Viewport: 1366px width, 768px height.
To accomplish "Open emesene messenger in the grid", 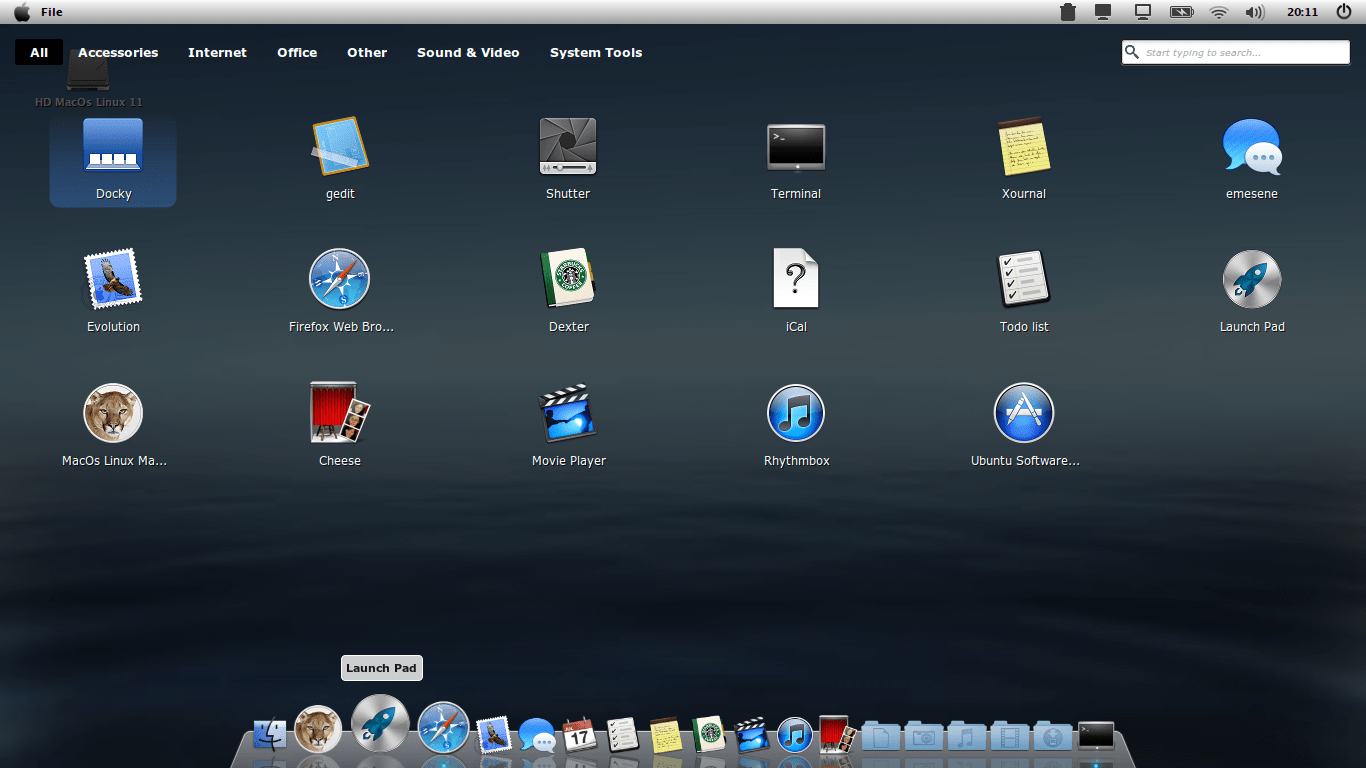I will tap(1252, 160).
